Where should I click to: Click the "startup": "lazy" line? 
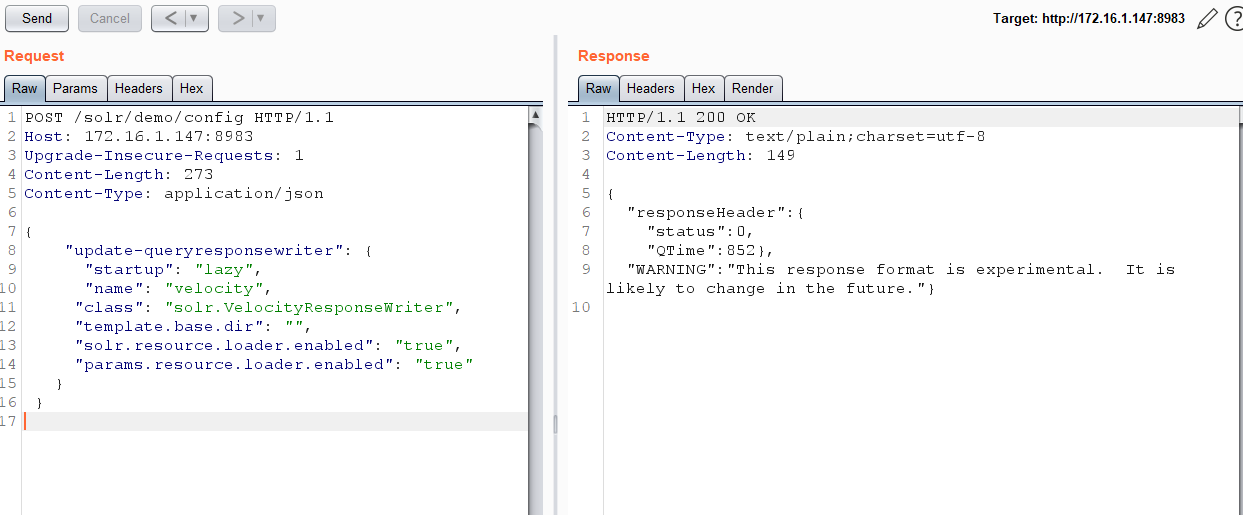click(174, 269)
